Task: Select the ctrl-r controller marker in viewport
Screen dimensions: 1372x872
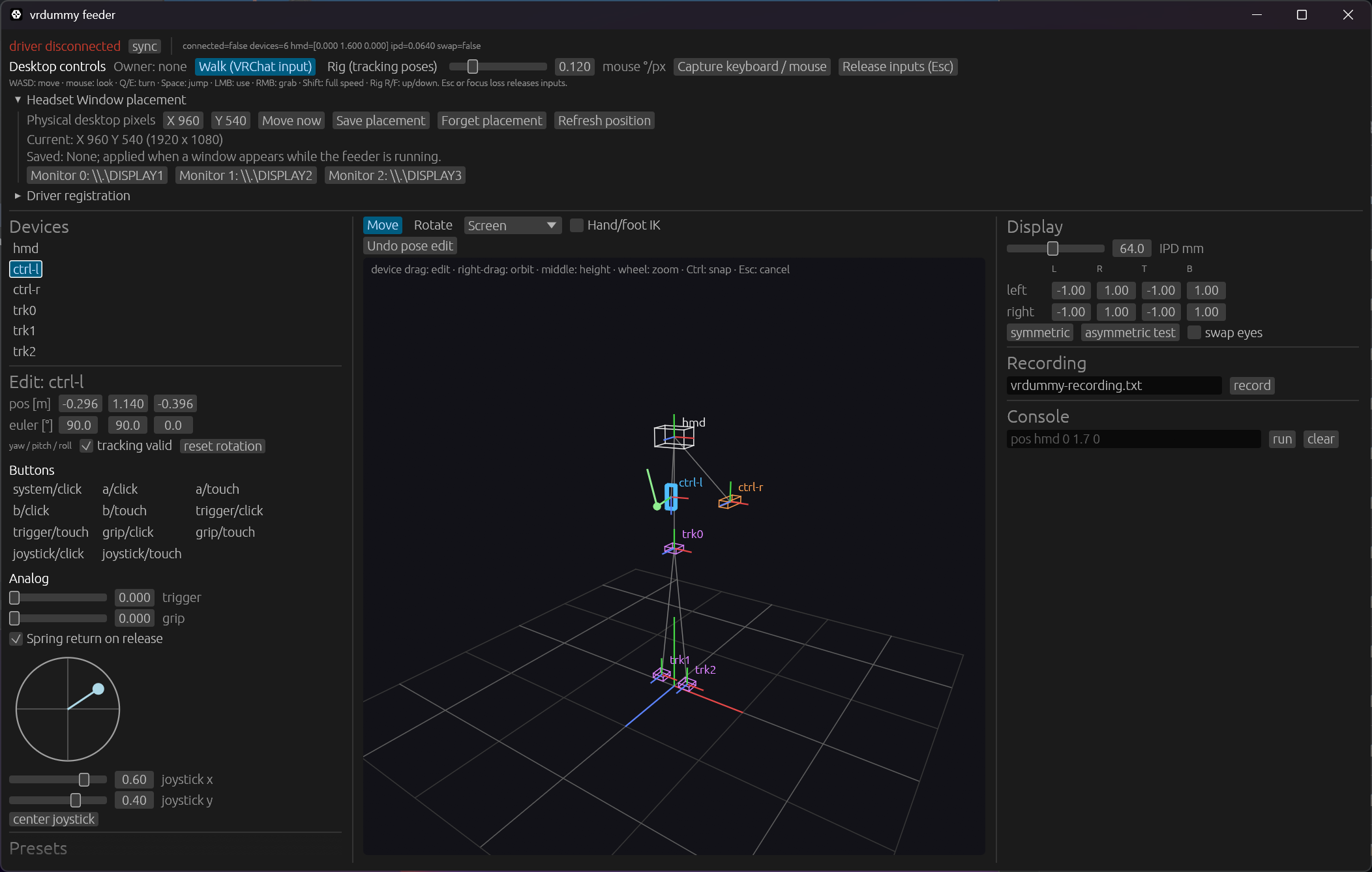Action: tap(730, 502)
